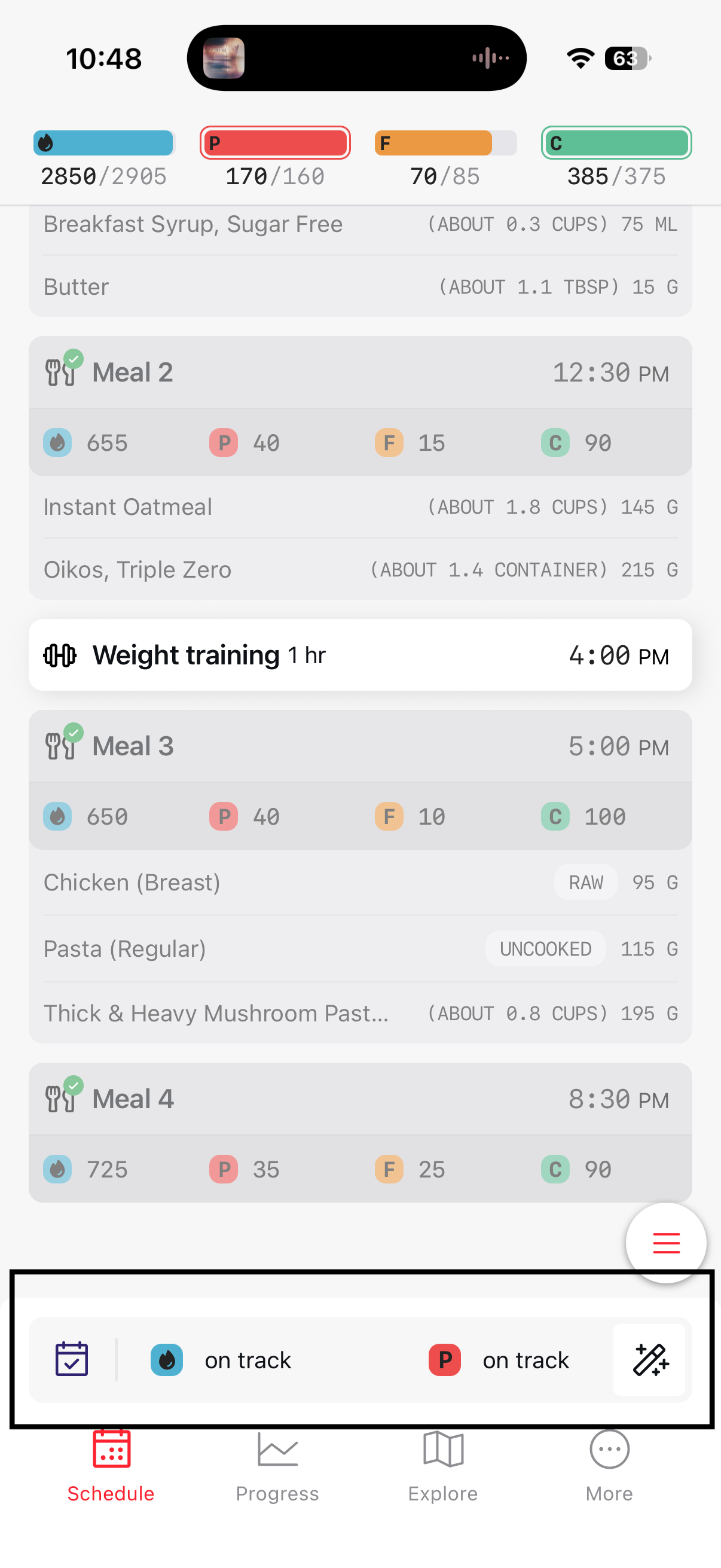Switch to the Progress tab
721x1568 pixels.
(x=277, y=1466)
